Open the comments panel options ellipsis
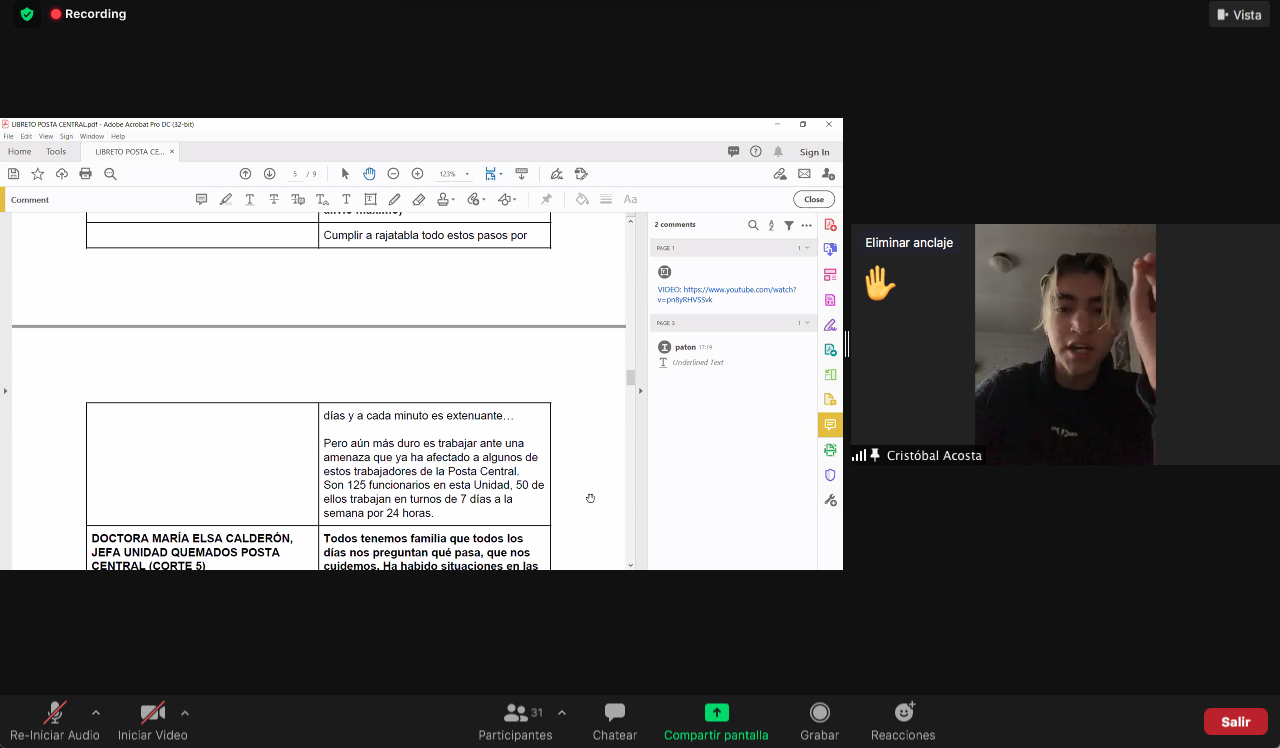Image resolution: width=1280 pixels, height=748 pixels. pos(806,225)
